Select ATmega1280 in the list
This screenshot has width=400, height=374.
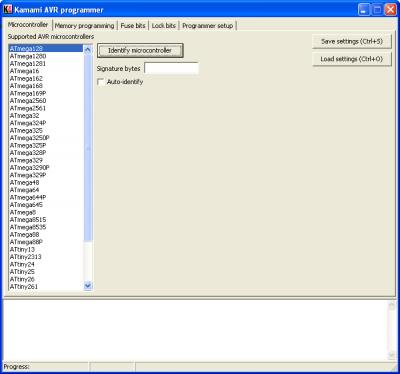coord(46,56)
